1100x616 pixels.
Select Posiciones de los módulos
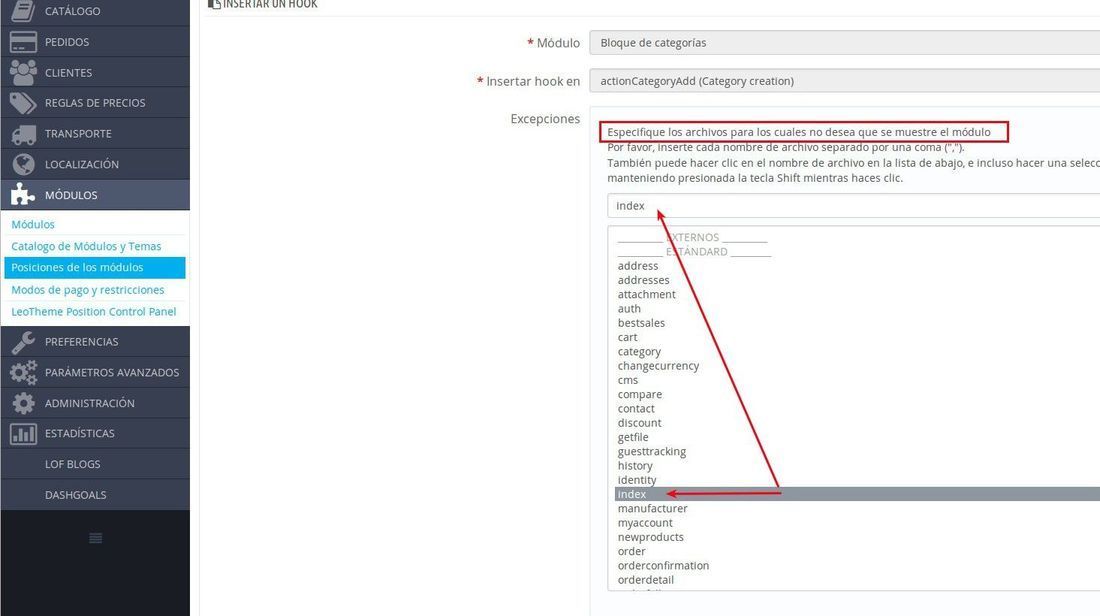[95, 267]
